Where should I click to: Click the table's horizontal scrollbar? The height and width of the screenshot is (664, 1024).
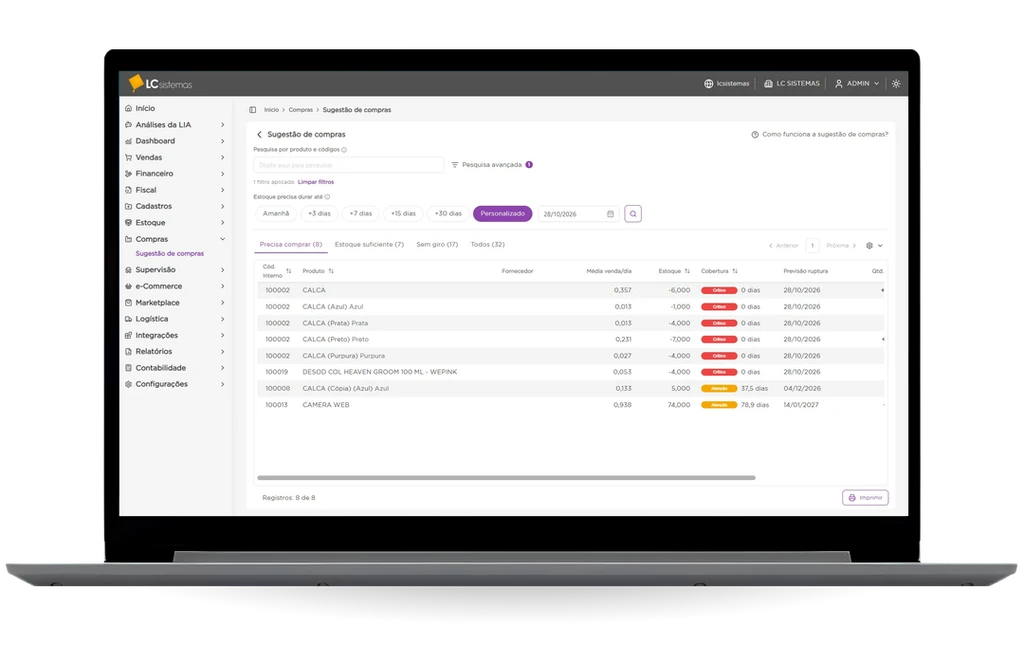click(x=506, y=478)
